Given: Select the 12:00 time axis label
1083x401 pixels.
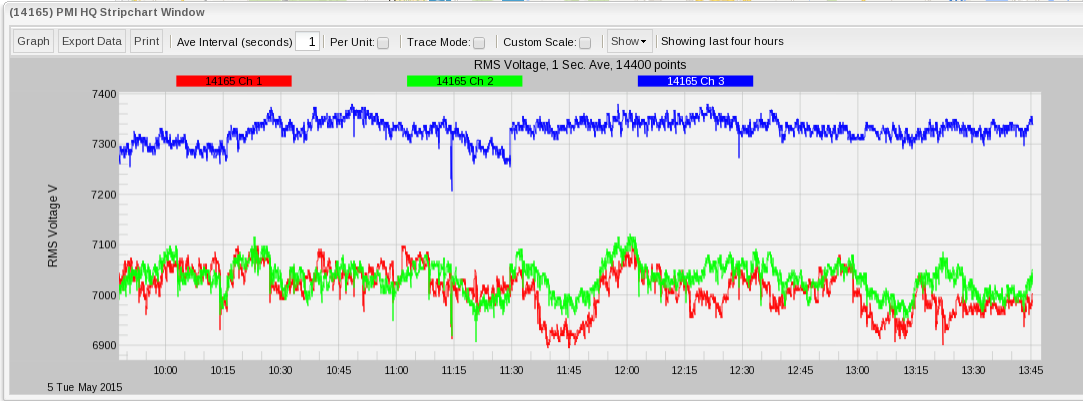Looking at the screenshot, I should [627, 370].
